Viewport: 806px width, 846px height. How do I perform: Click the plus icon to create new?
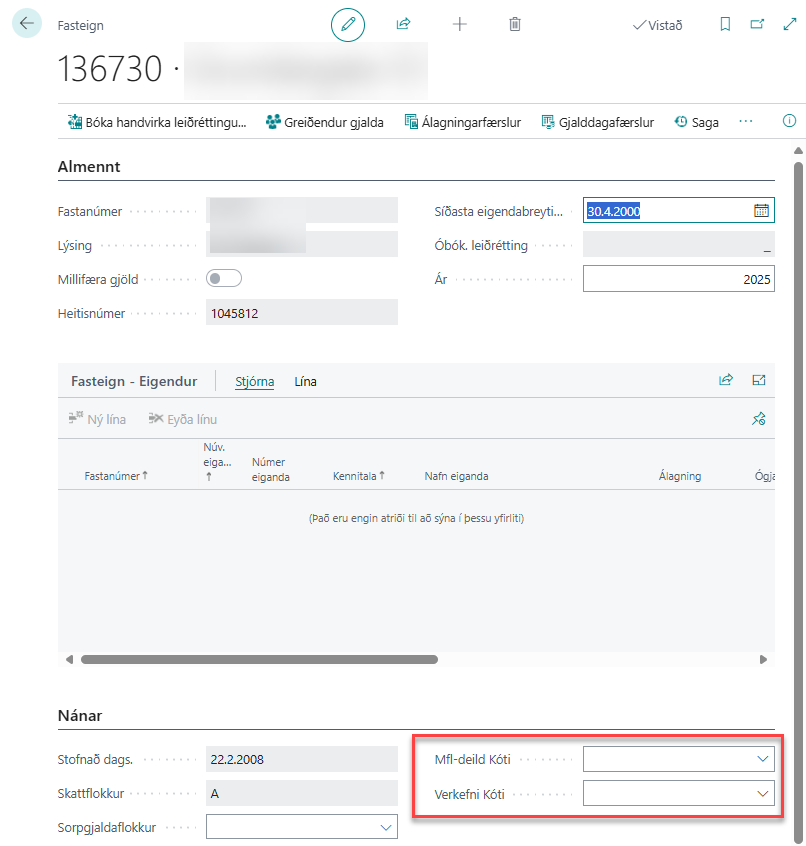pos(460,25)
